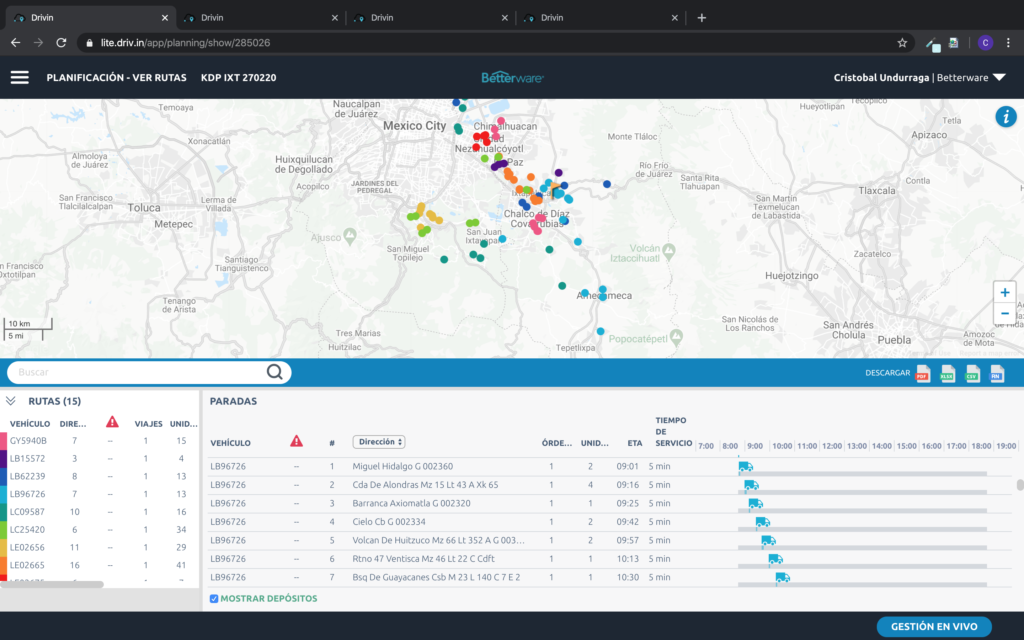Expand the Cristobal Undurraga user menu
This screenshot has width=1024, height=640.
pyautogui.click(x=998, y=78)
